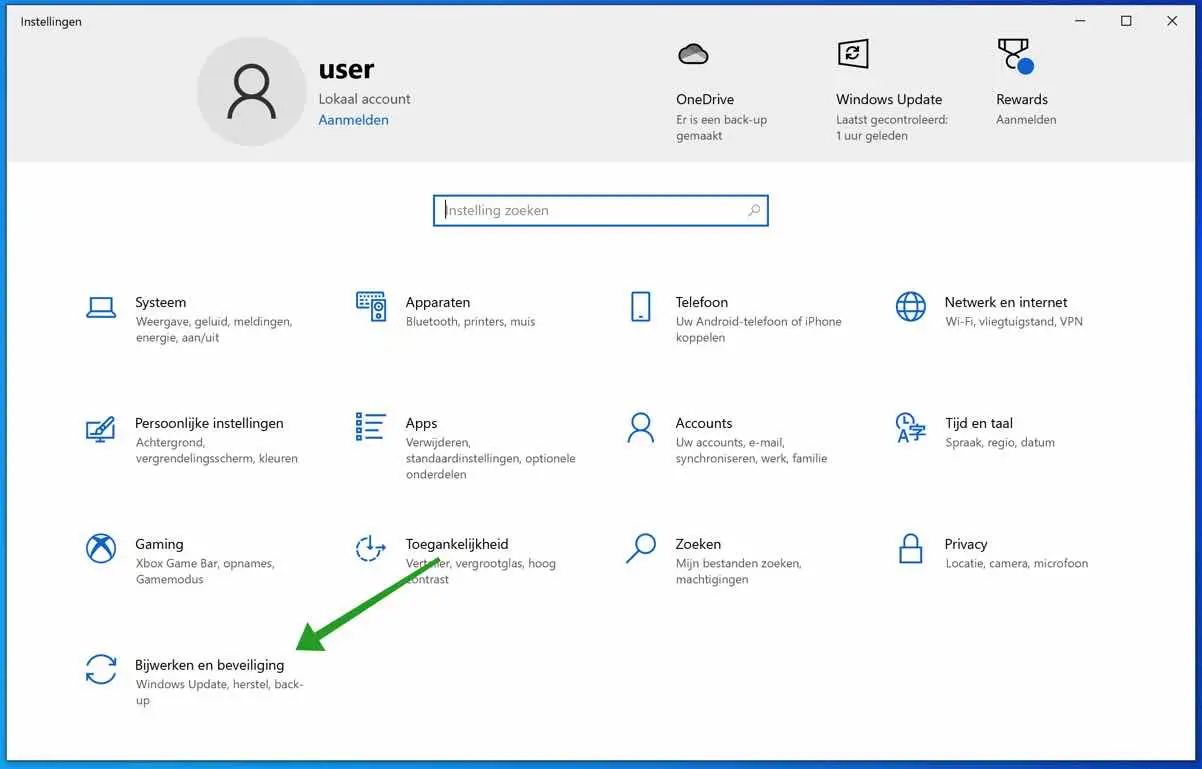This screenshot has width=1202, height=769.
Task: Open the Zoeken magnifier icon
Action: pyautogui.click(x=641, y=548)
